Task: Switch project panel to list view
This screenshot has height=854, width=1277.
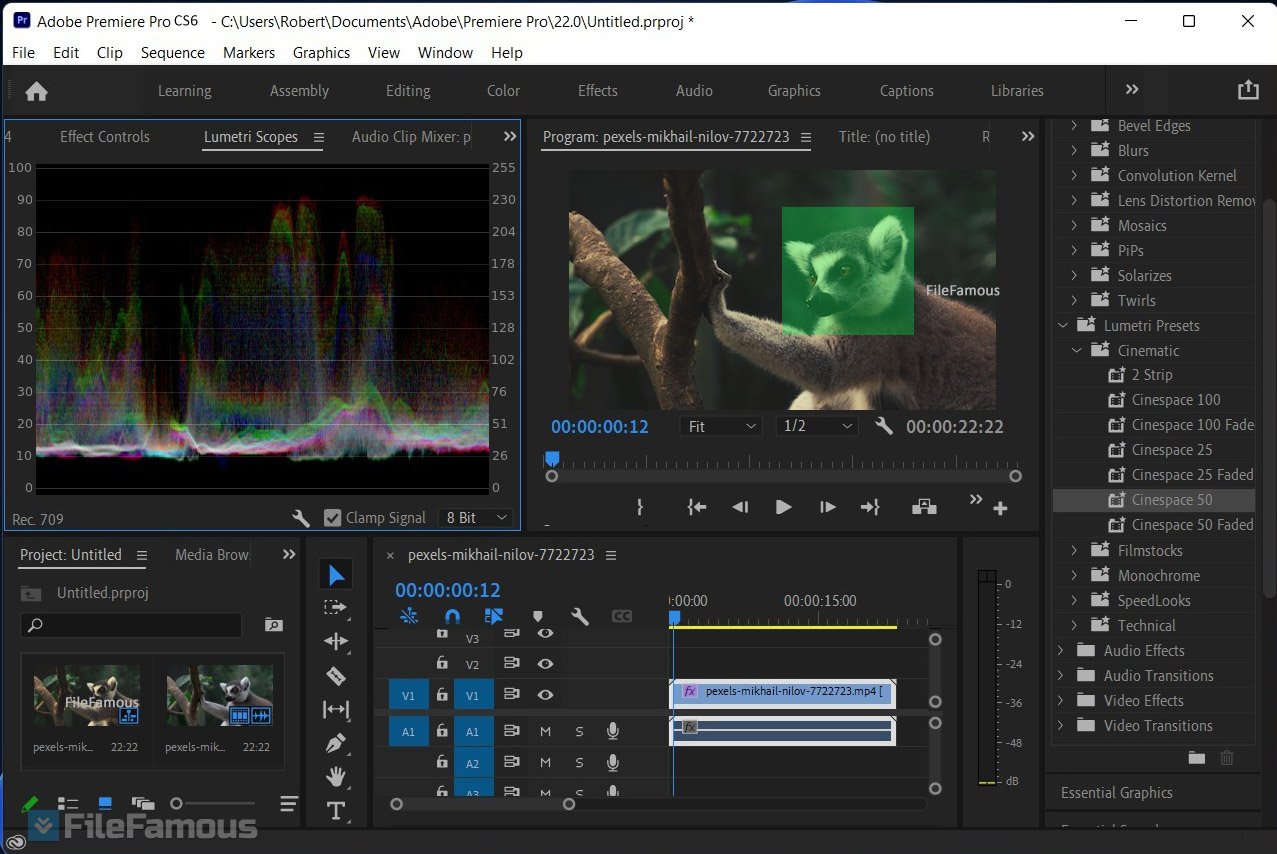Action: (68, 803)
